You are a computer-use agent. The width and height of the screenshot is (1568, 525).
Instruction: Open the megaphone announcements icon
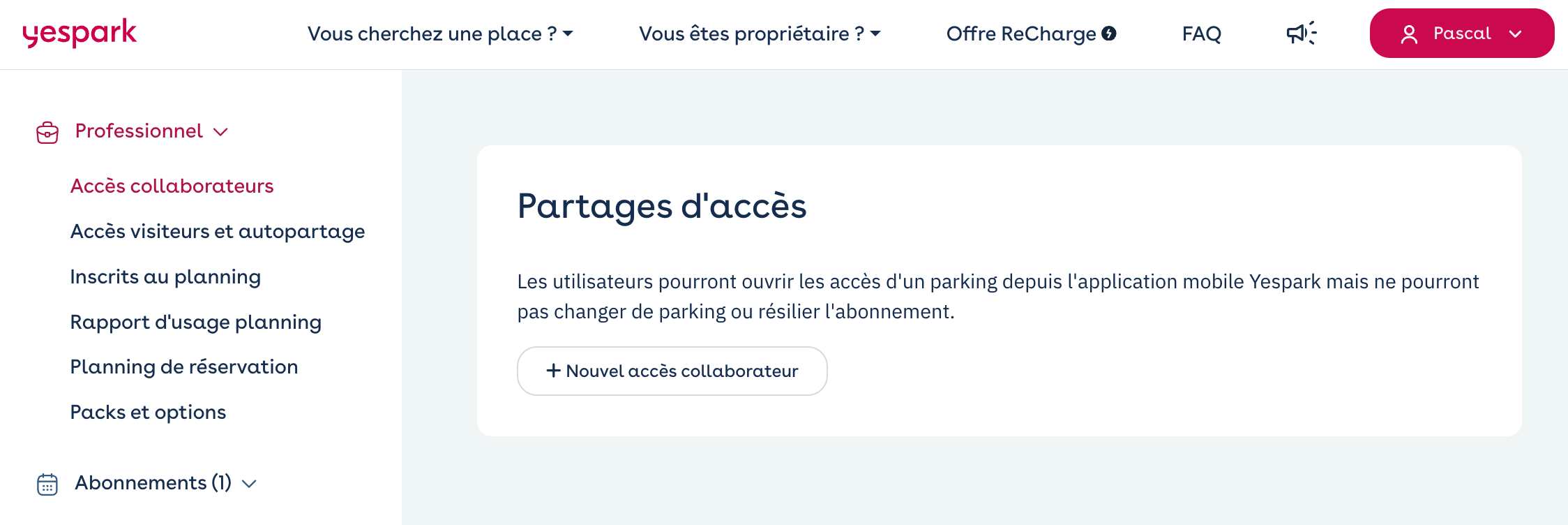tap(1302, 33)
